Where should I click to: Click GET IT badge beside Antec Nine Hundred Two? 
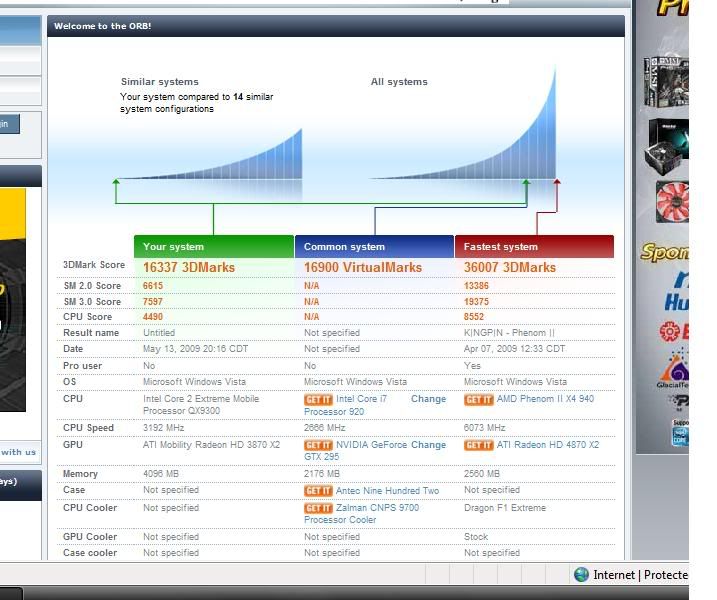point(318,491)
